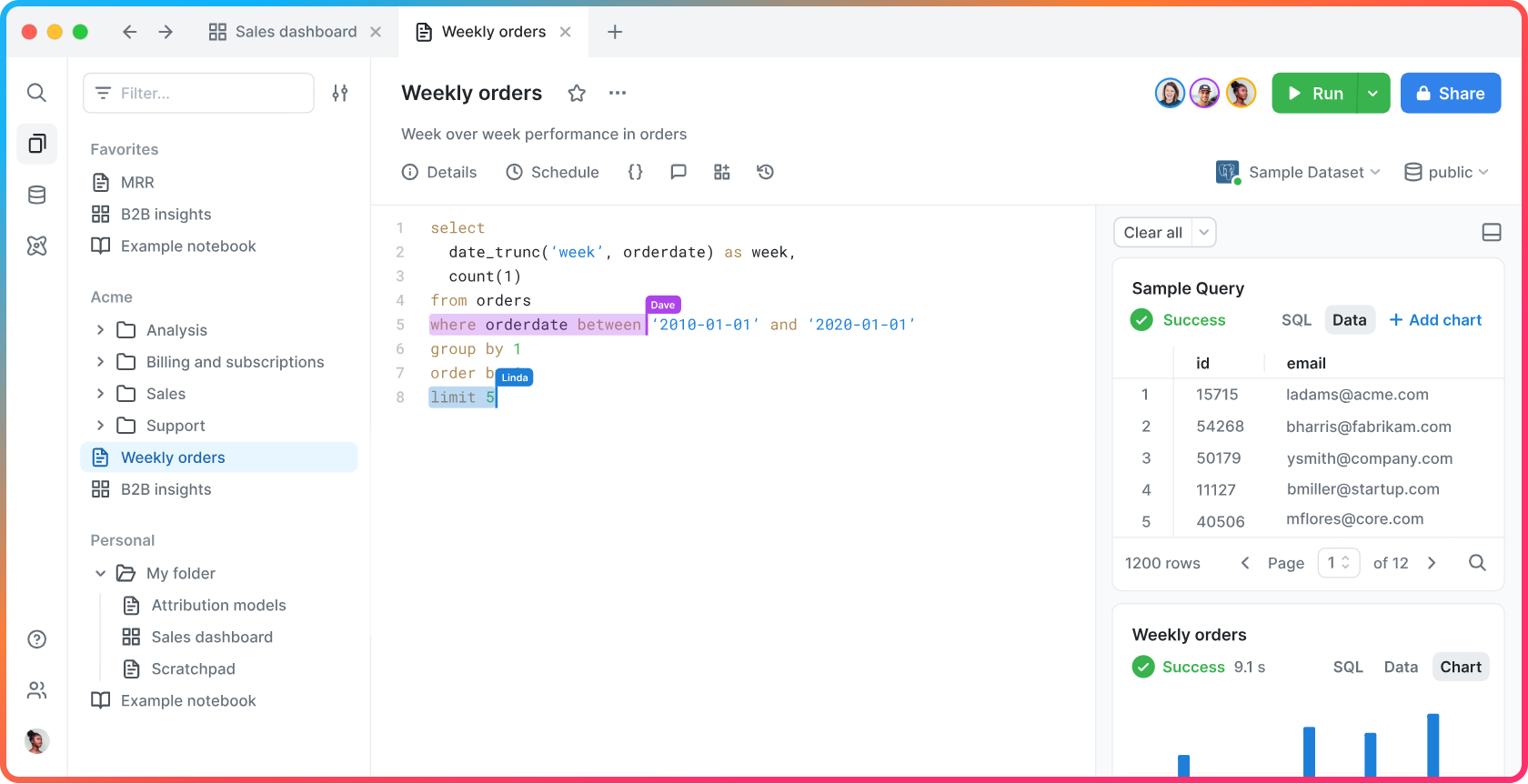Click the email column header
The height and width of the screenshot is (784, 1528).
point(1306,363)
